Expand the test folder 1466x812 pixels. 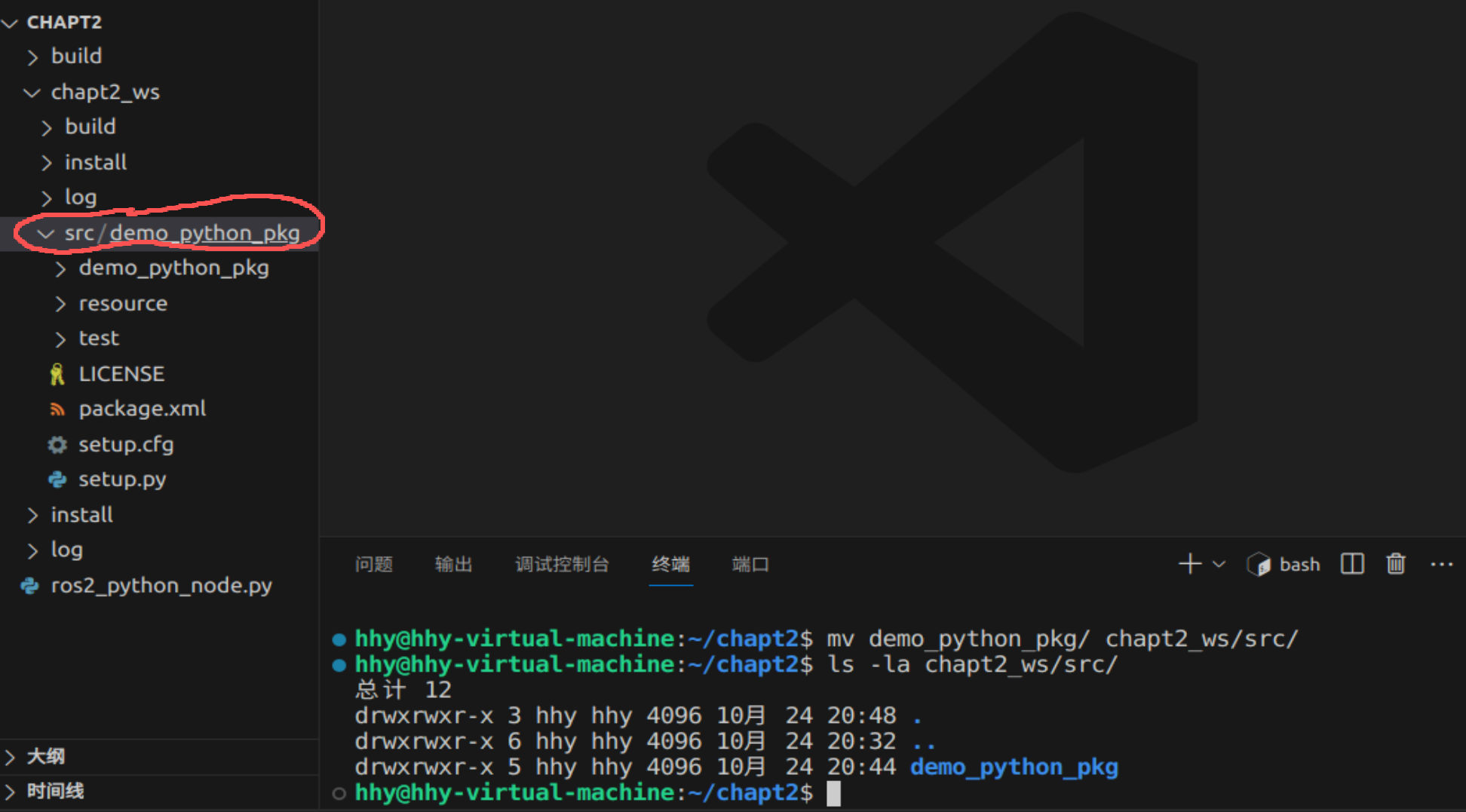coord(60,339)
